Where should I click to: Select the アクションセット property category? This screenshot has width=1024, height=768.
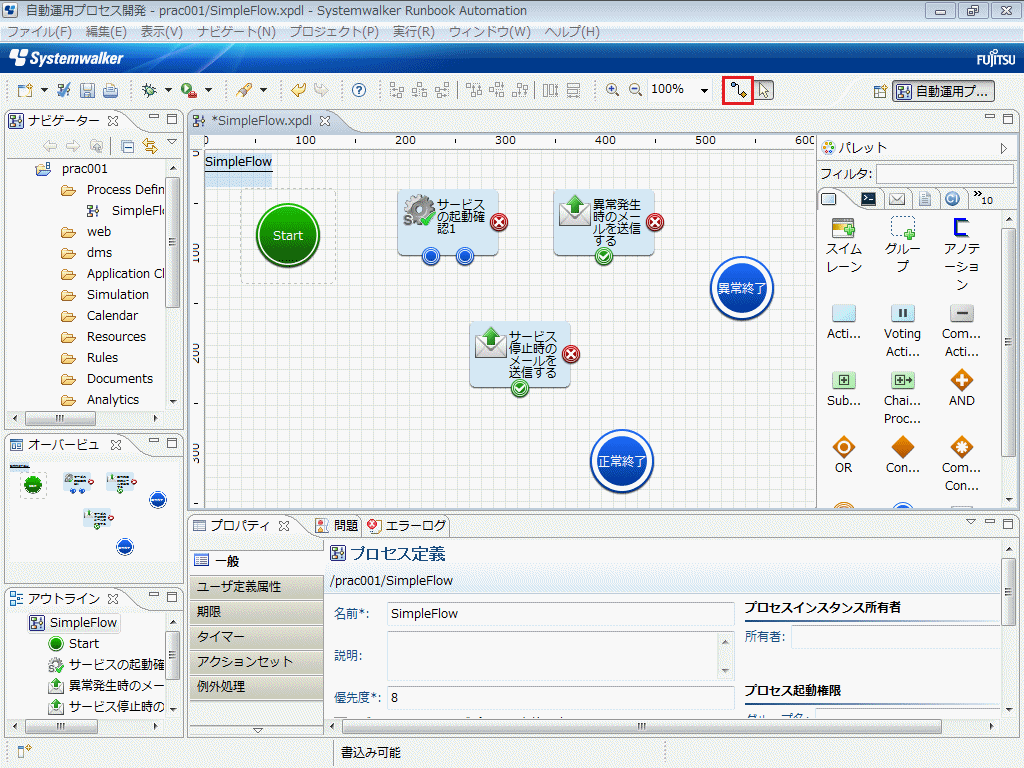(x=257, y=662)
